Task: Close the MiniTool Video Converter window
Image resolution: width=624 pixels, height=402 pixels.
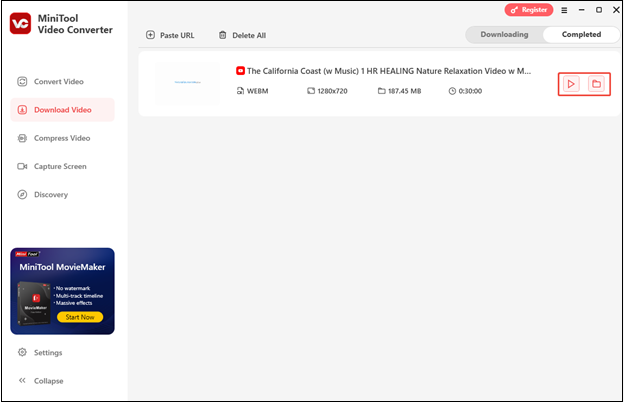Action: (x=616, y=10)
